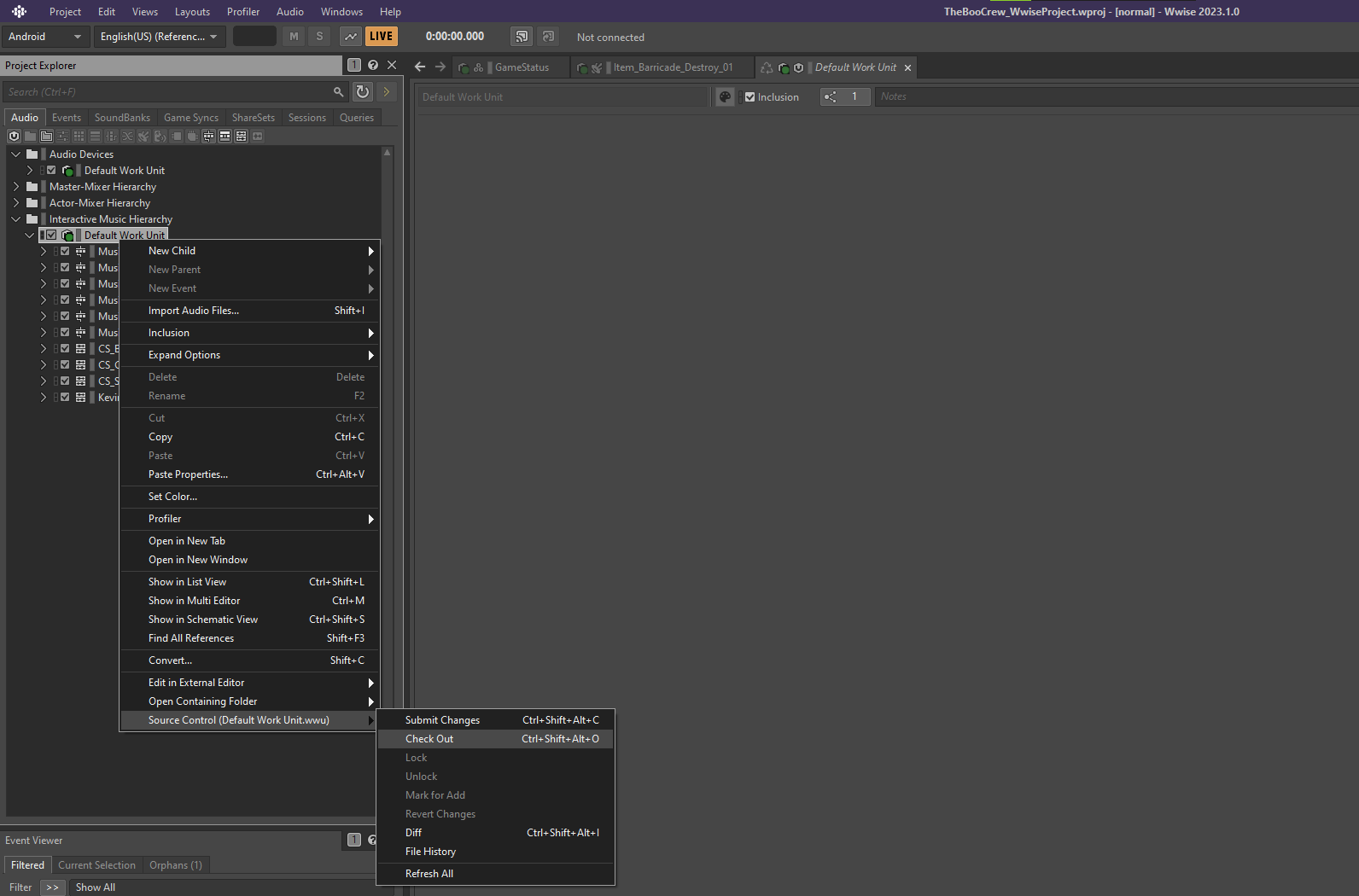Choose Import Audio Files from context menu
The width and height of the screenshot is (1359, 896).
(249, 311)
